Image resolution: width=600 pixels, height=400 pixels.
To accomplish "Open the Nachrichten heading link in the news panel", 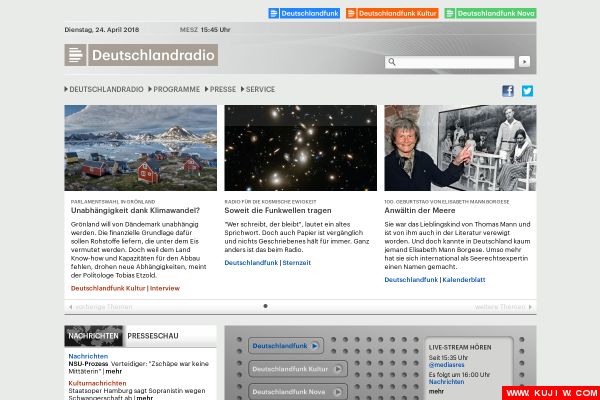I will [x=88, y=356].
